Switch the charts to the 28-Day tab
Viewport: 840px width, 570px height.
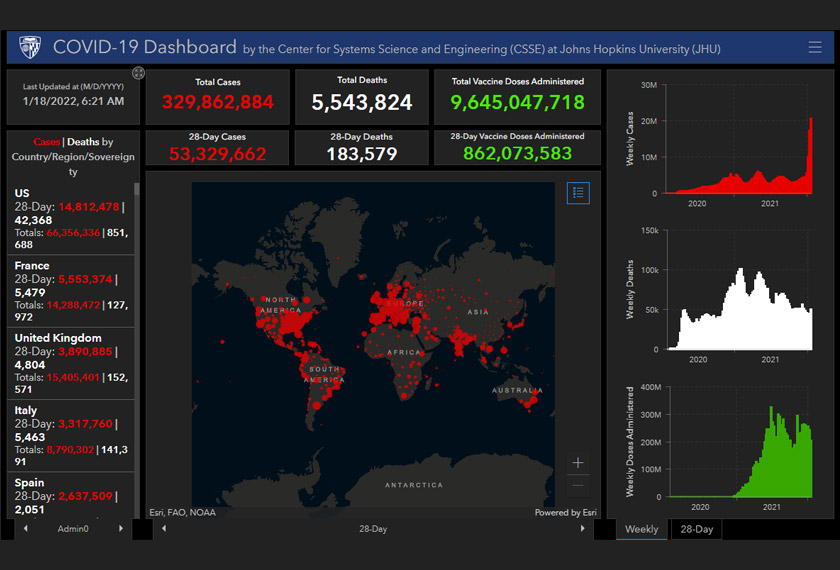(697, 529)
